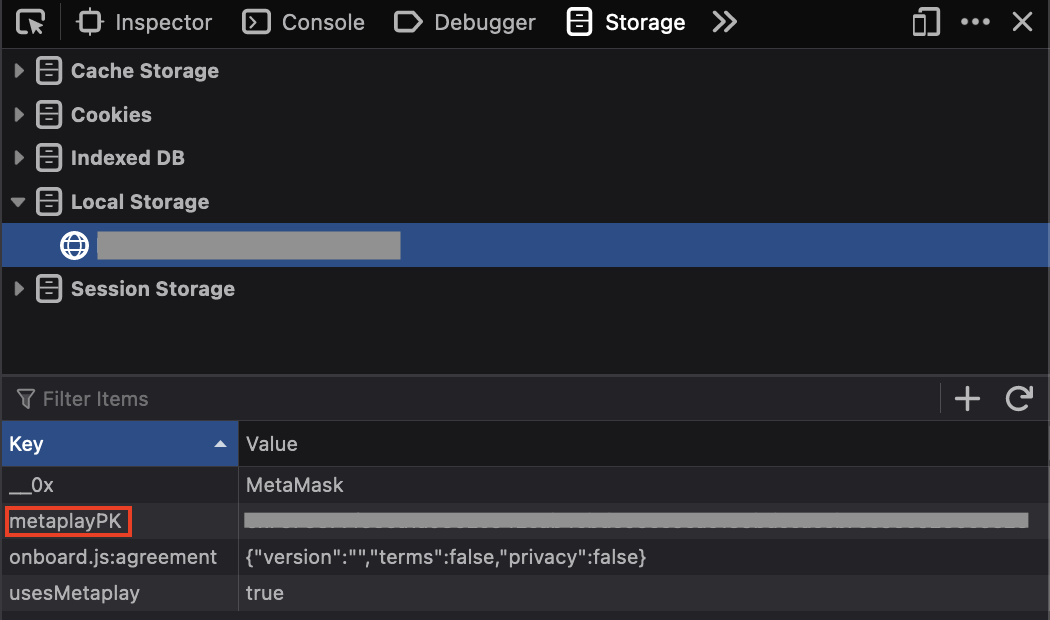Expand the Session Storage node
Image resolution: width=1050 pixels, height=620 pixels.
pos(18,289)
